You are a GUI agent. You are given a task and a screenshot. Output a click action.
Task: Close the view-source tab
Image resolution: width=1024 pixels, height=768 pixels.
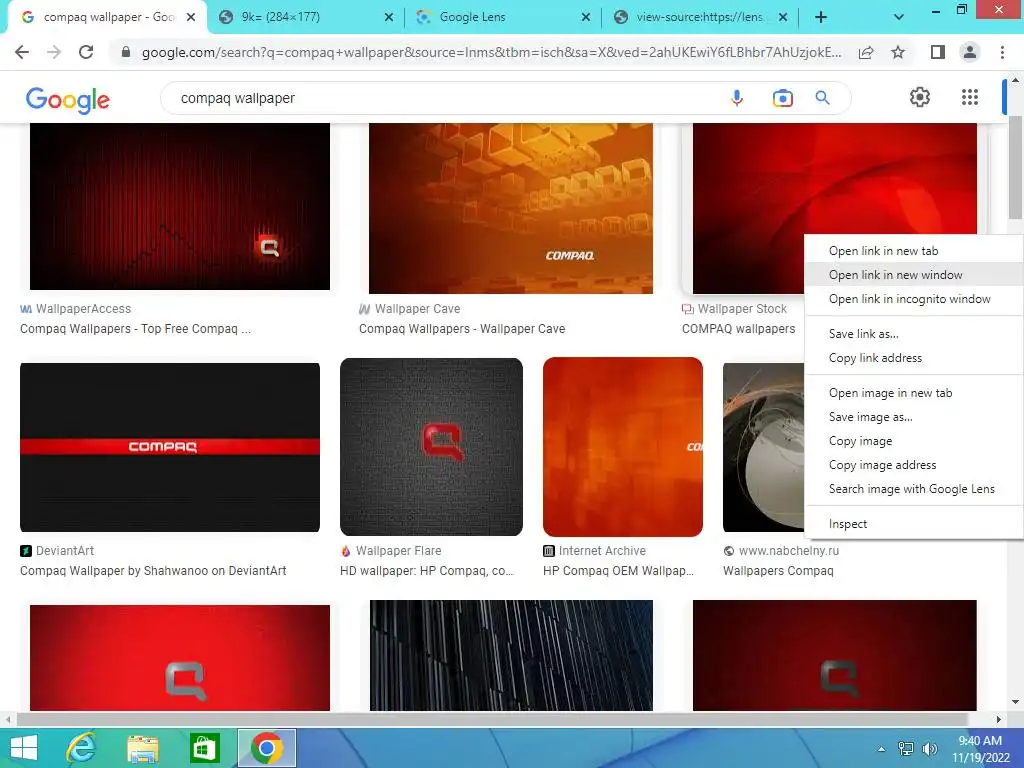point(783,17)
